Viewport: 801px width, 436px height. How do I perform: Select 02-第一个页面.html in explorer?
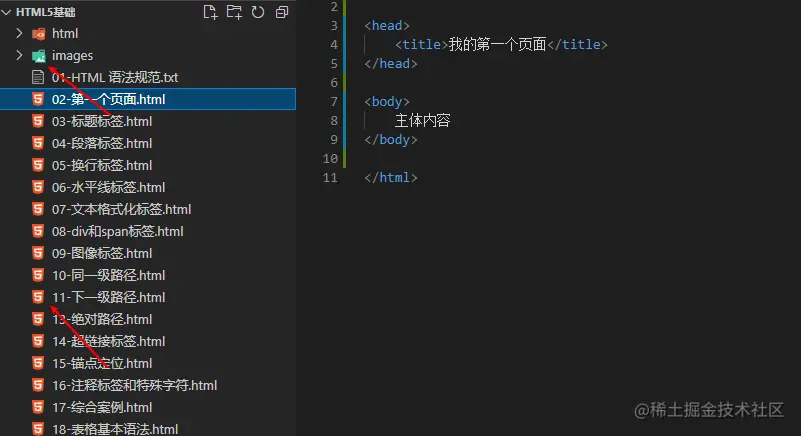(148, 99)
